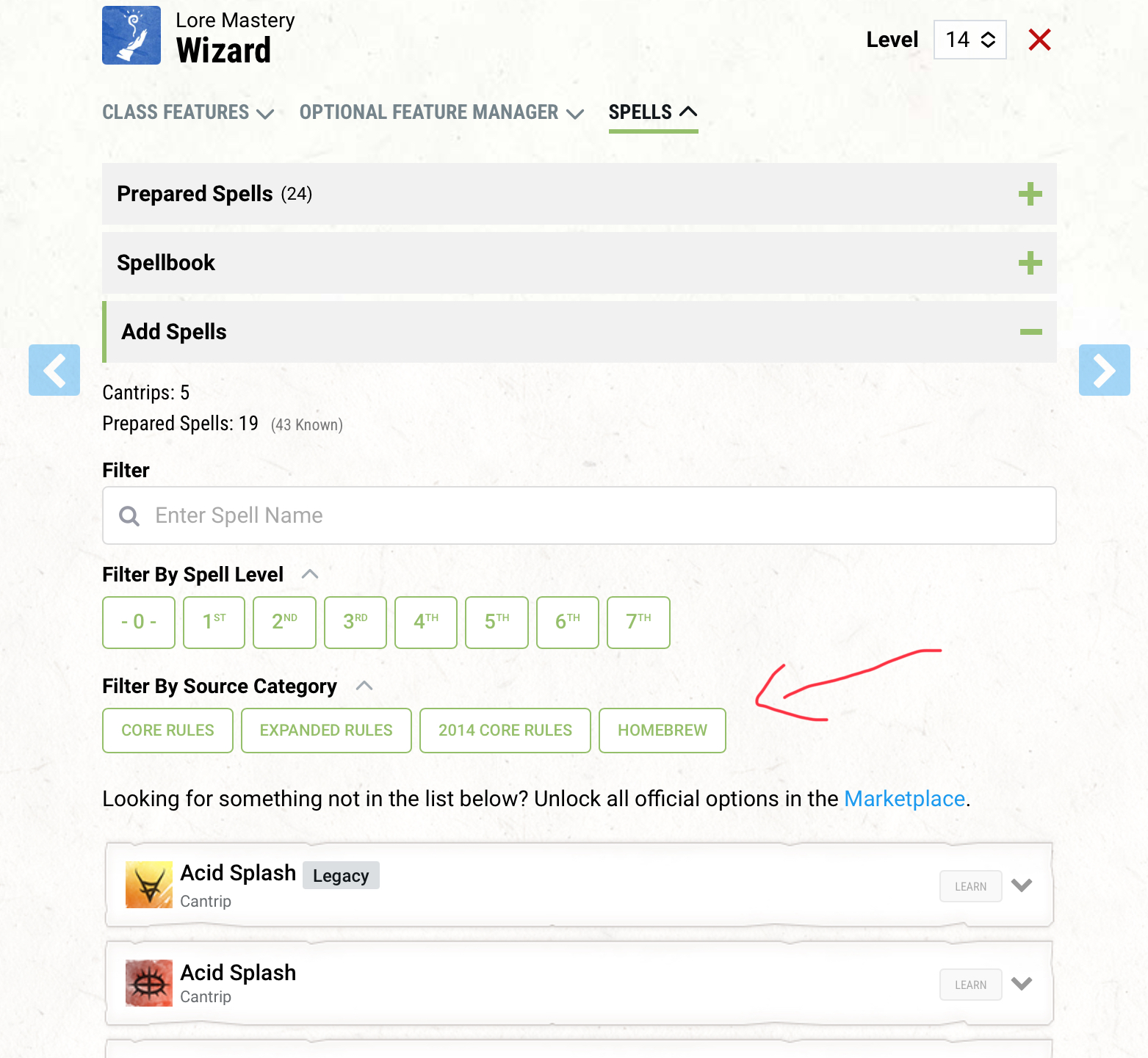Open the Marketplace link
The image size is (1148, 1058).
point(904,799)
